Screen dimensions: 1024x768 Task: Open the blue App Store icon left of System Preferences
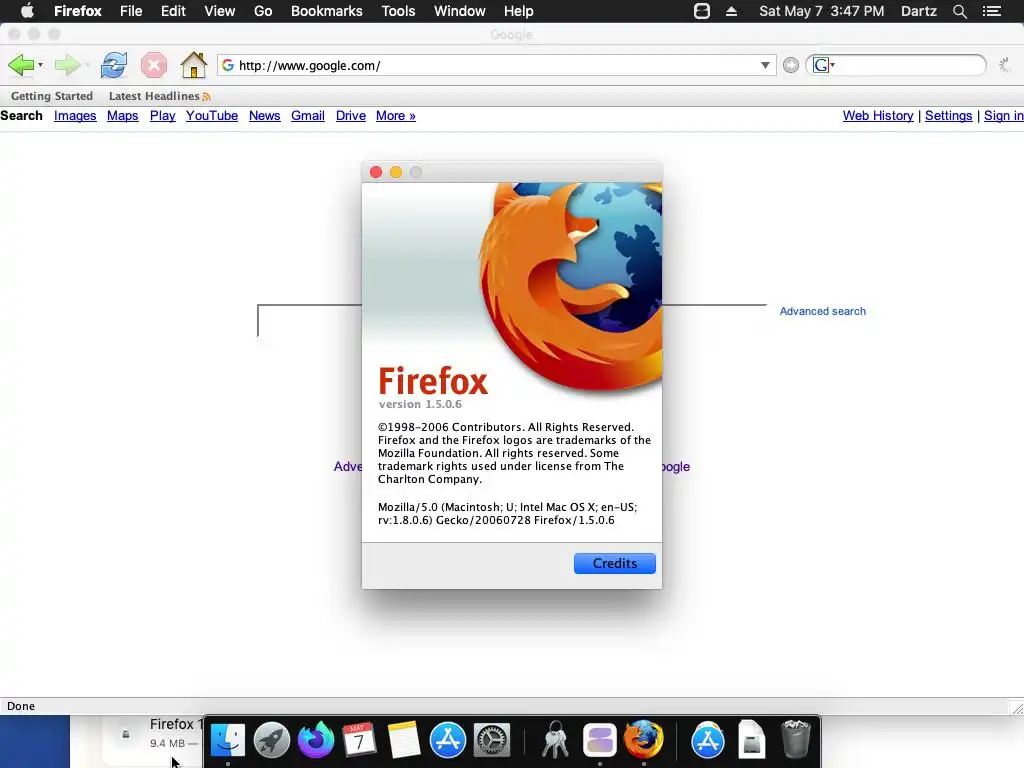coord(447,741)
